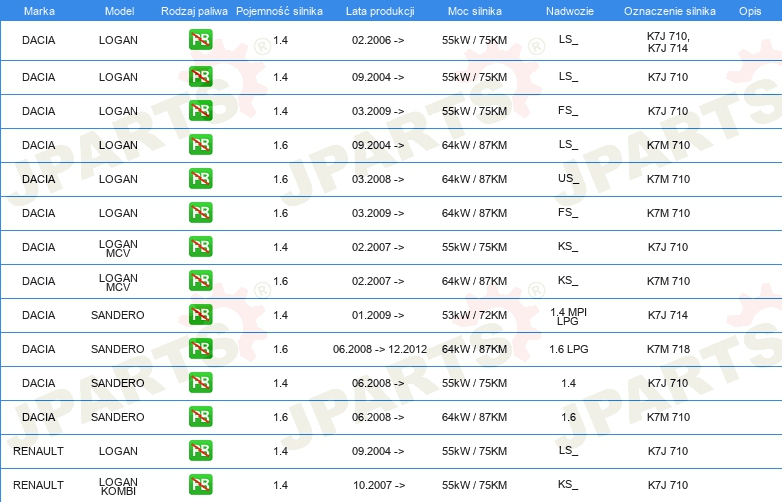This screenshot has height=502, width=782.
Task: Select the 'US_' body type cell
Action: [x=568, y=178]
